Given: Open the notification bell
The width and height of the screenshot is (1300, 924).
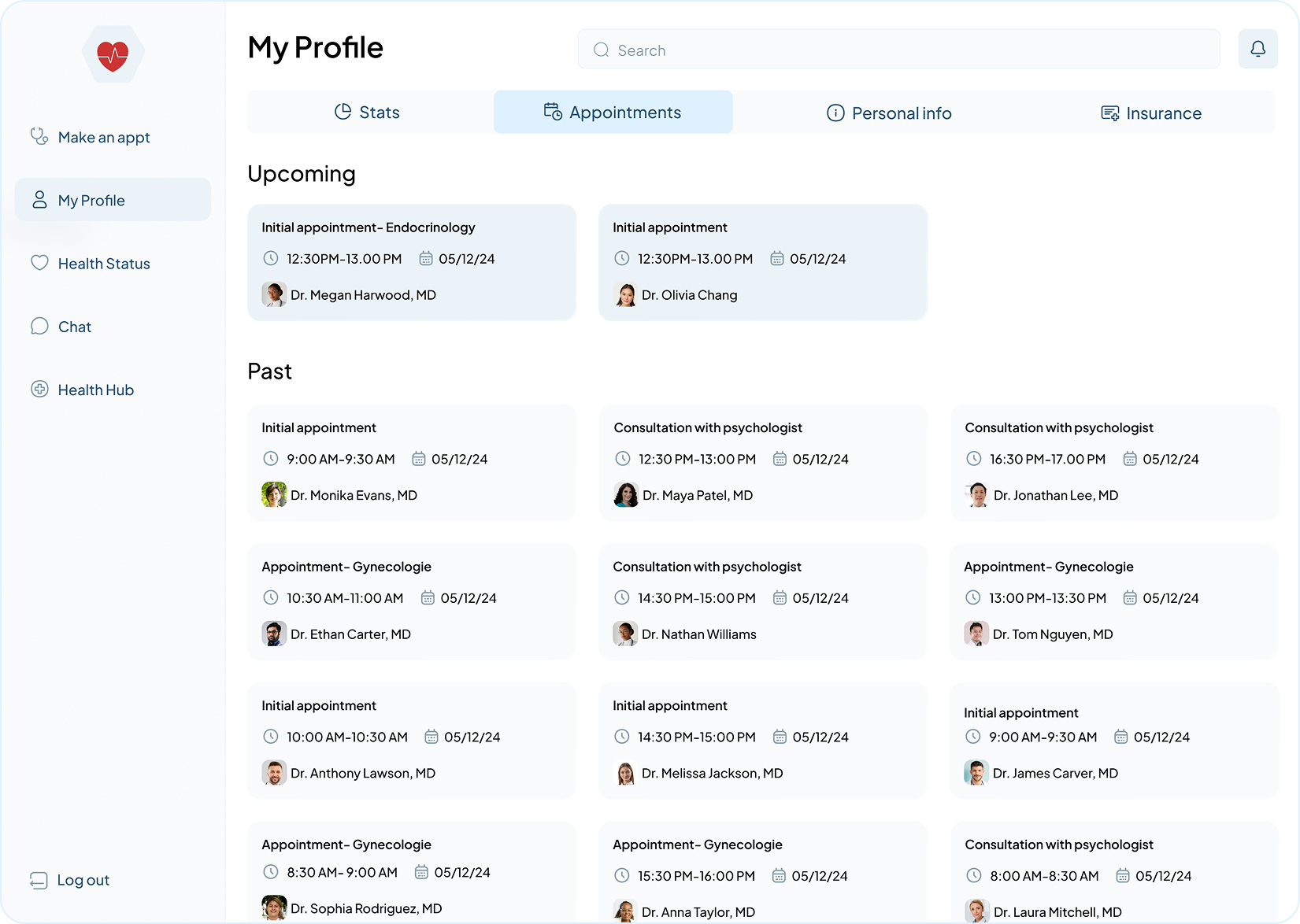Looking at the screenshot, I should coord(1258,48).
